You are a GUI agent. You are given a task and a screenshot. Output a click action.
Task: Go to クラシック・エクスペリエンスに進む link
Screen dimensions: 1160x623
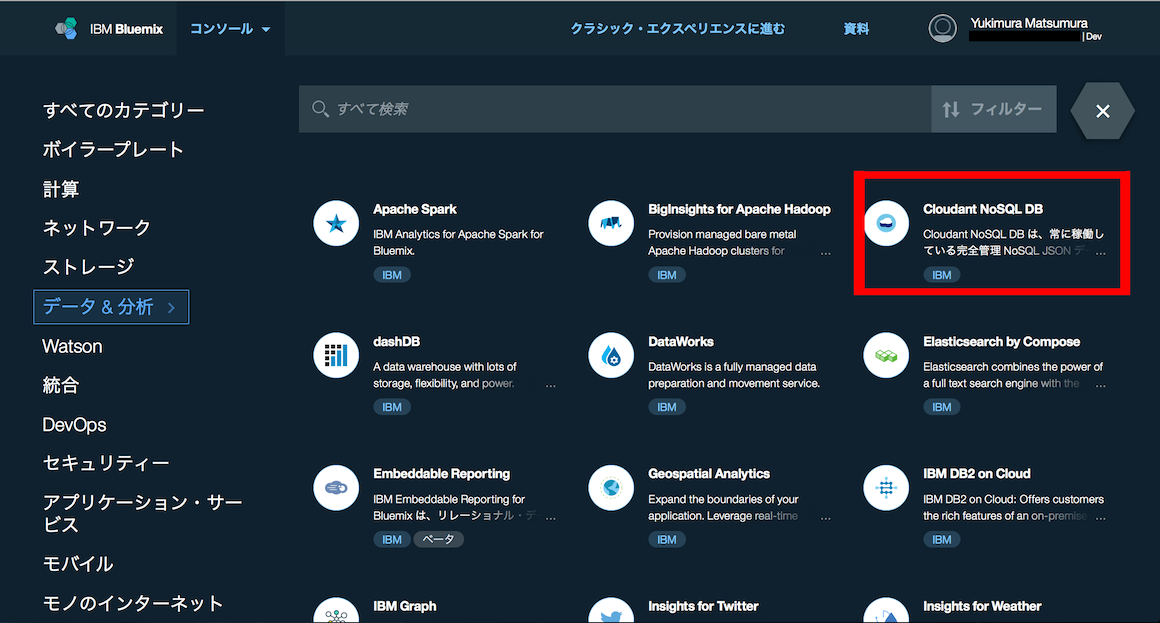tap(678, 29)
